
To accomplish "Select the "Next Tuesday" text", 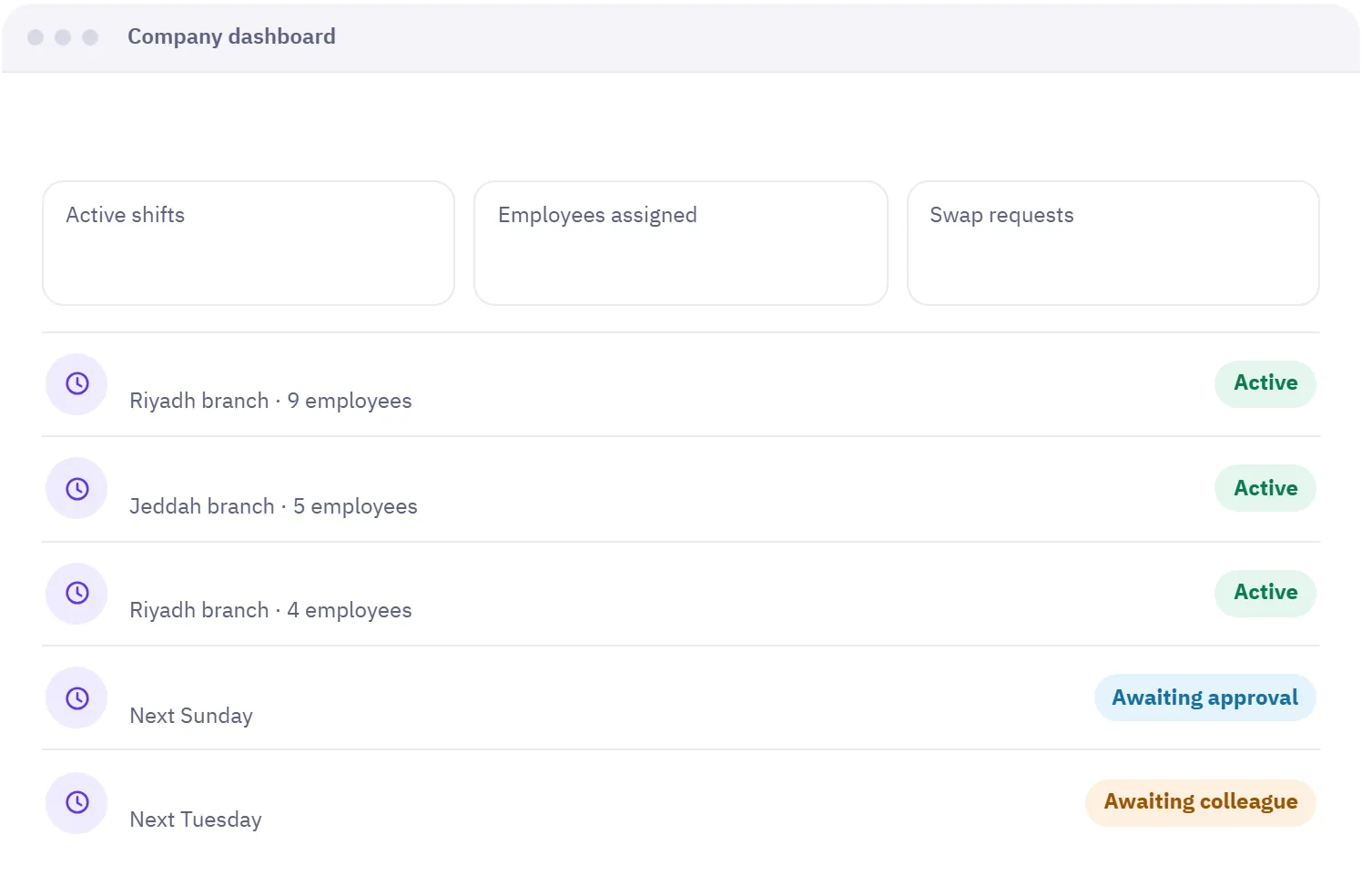I will click(196, 820).
